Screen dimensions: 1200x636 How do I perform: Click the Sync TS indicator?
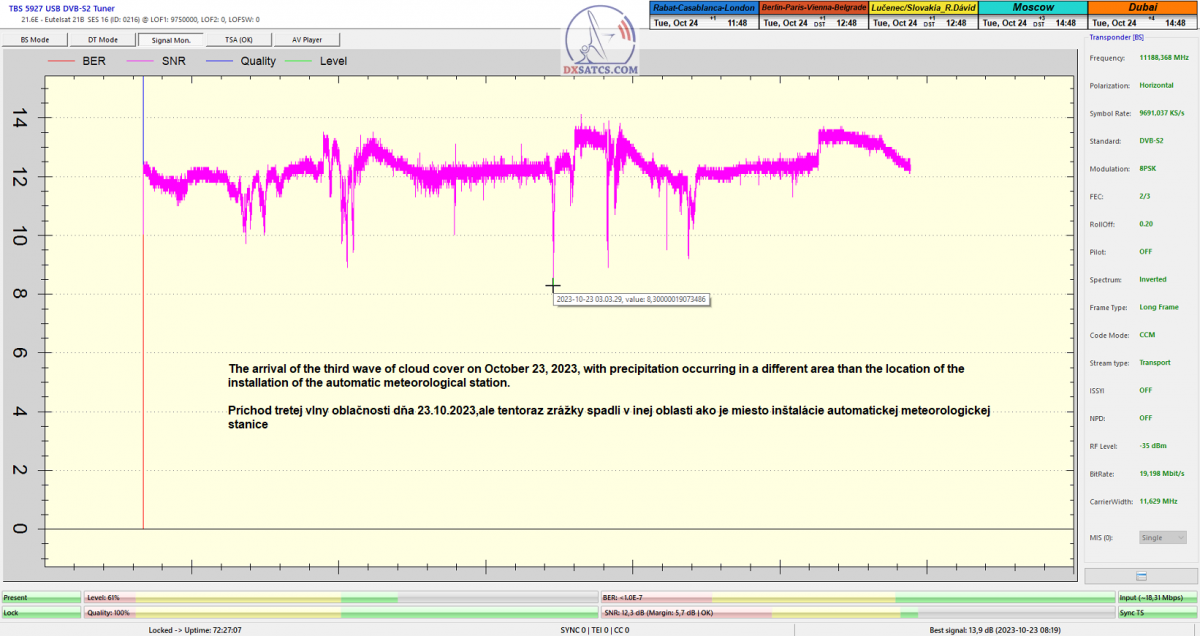pos(1156,612)
